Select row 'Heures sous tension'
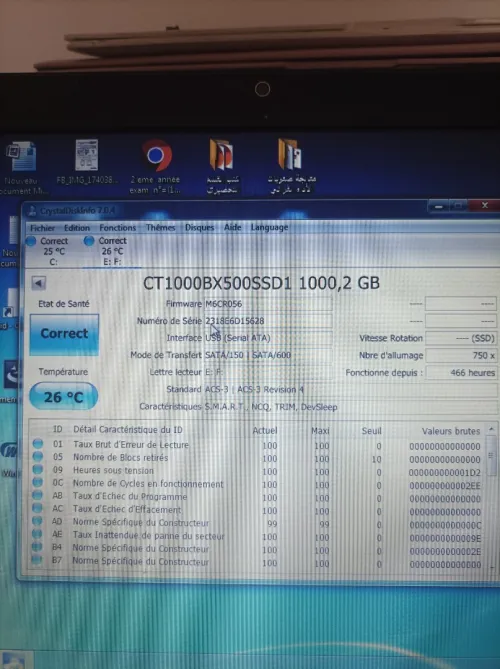This screenshot has height=669, width=500. (258, 471)
